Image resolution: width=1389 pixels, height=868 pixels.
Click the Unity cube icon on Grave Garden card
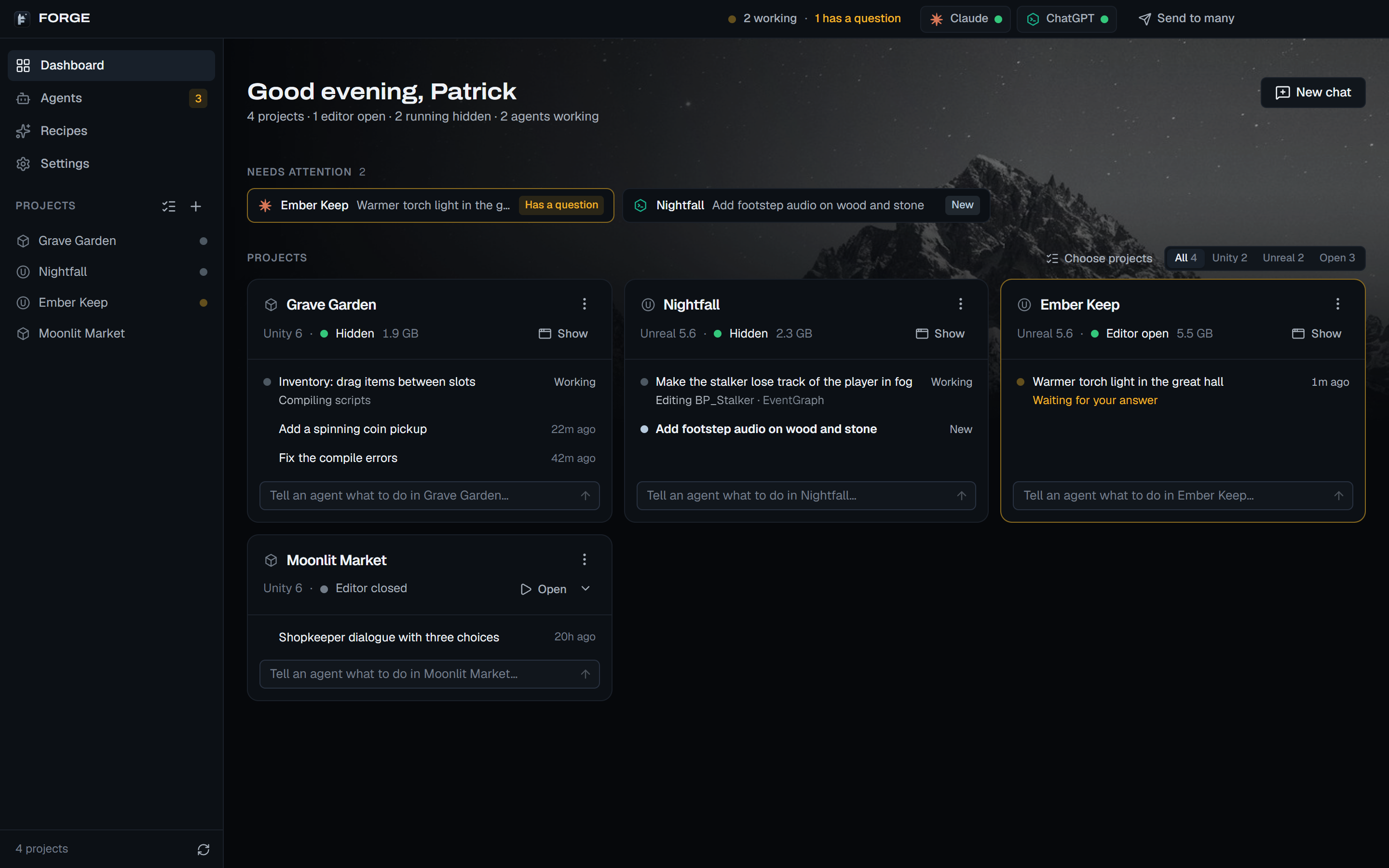click(x=271, y=305)
